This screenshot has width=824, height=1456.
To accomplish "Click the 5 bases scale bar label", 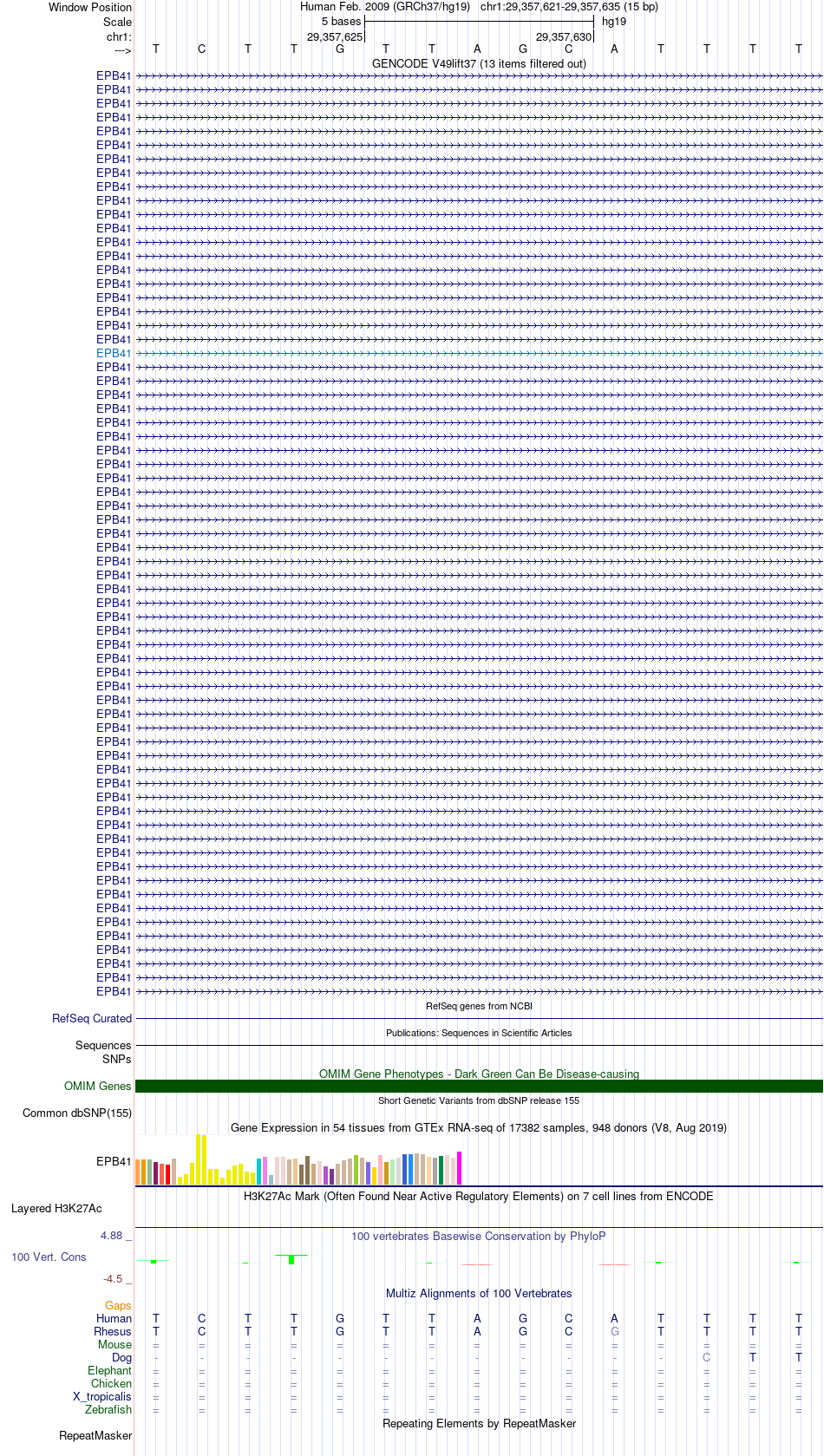I will (341, 22).
